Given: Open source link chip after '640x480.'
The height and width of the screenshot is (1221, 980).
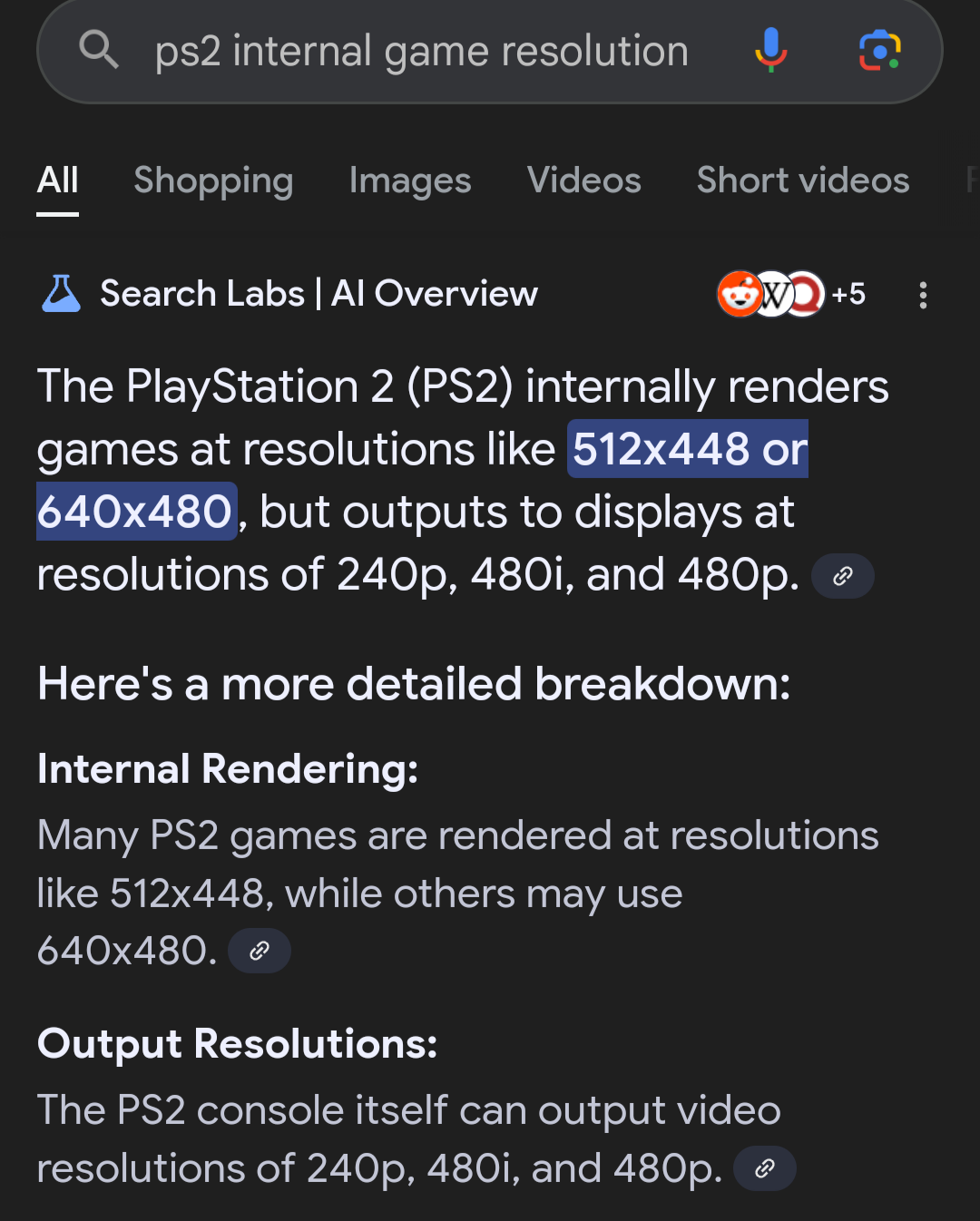Looking at the screenshot, I should 260,951.
